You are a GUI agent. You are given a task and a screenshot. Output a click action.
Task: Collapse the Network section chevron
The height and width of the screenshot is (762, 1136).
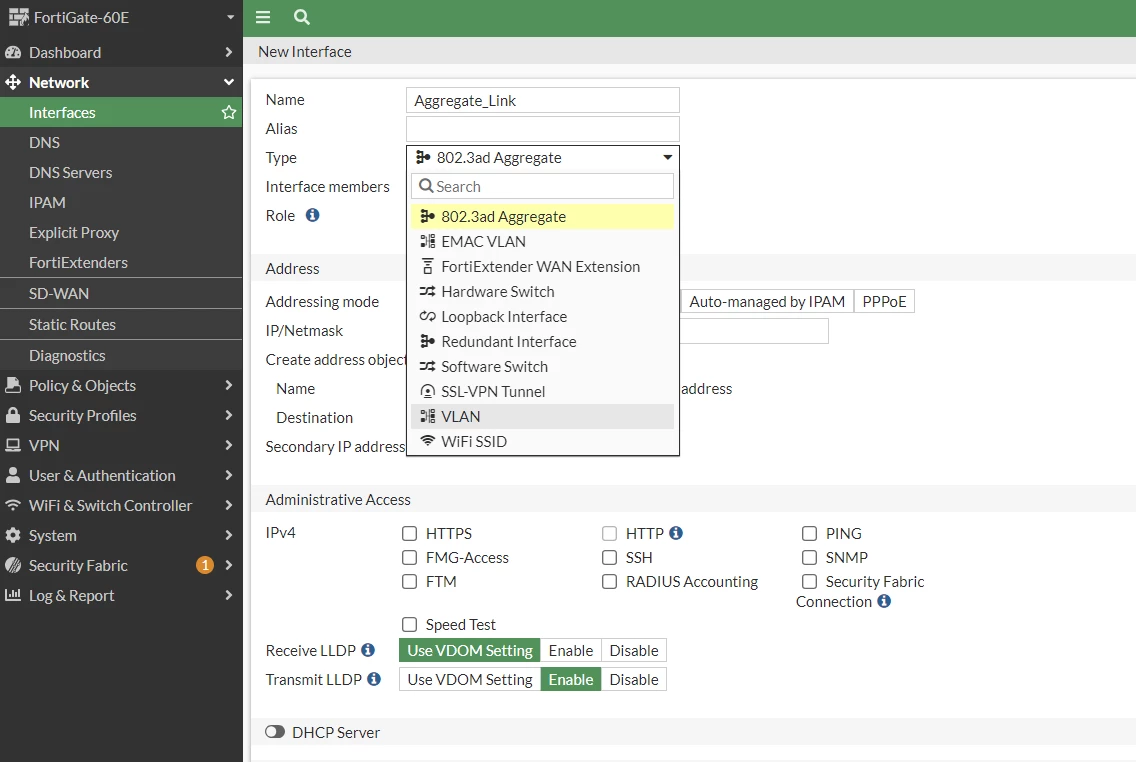pos(228,83)
